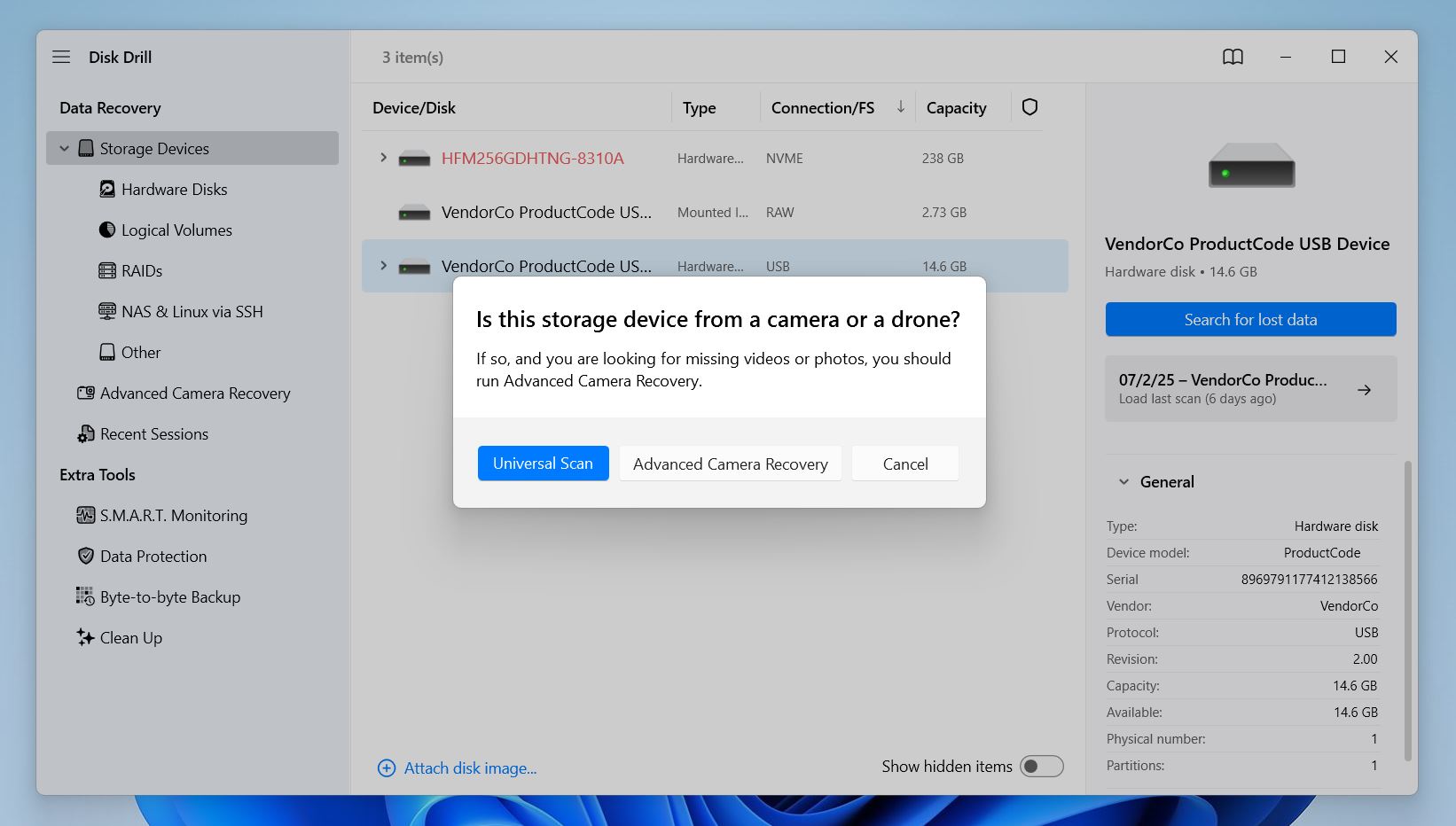Screen dimensions: 1456x826
Task: Sort devices by Connection/FS column
Action: (821, 107)
